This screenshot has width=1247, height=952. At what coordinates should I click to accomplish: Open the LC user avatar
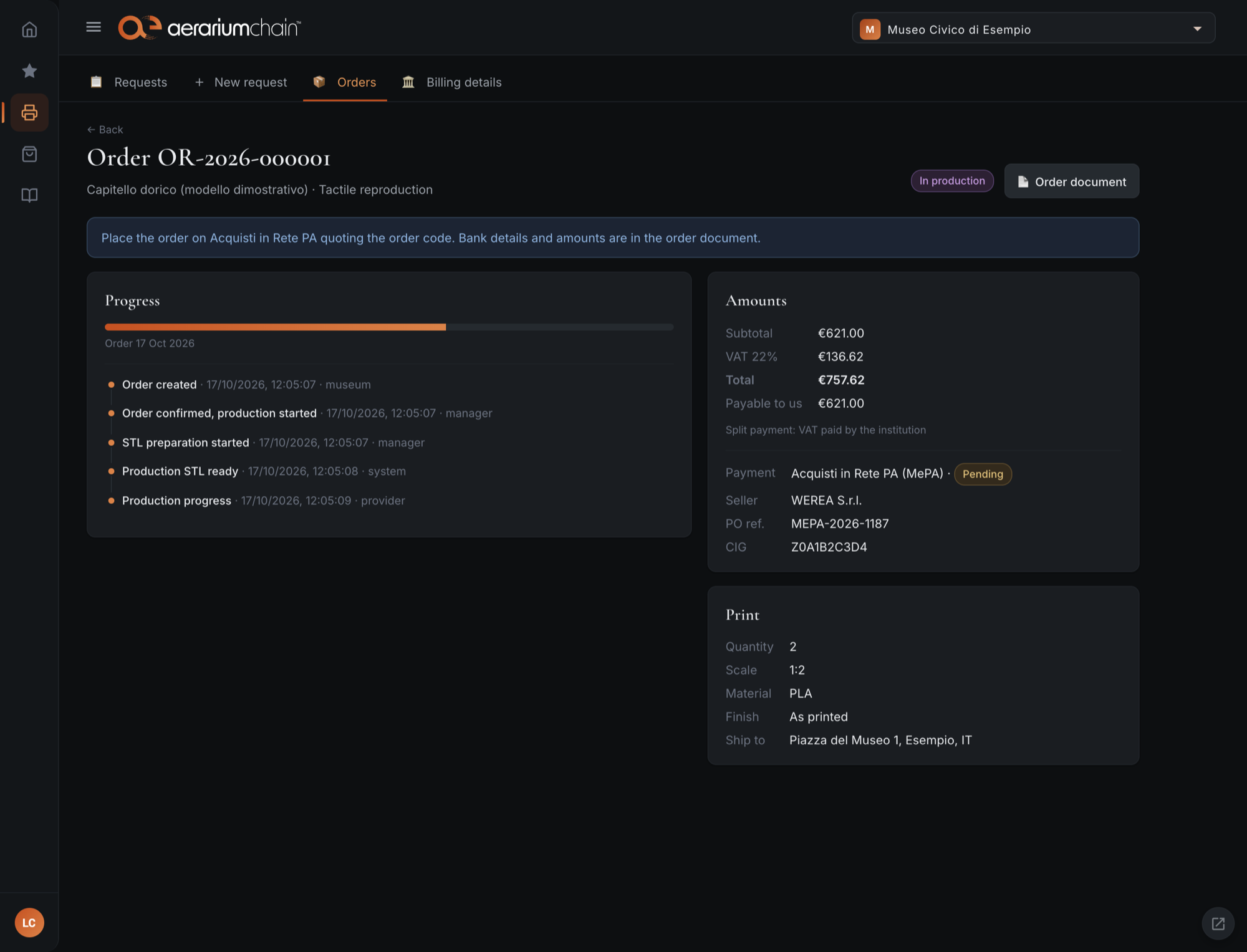click(x=29, y=922)
